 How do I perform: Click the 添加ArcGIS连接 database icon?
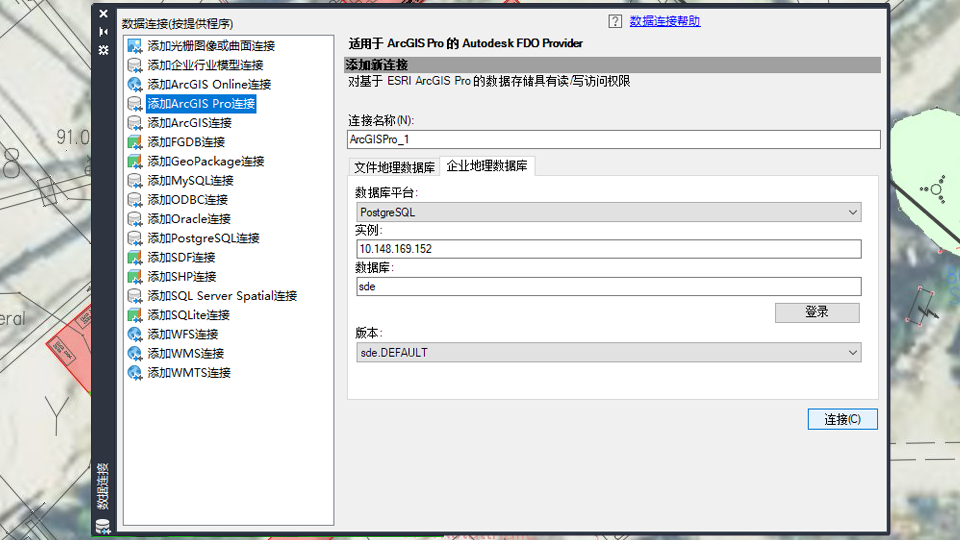pyautogui.click(x=135, y=122)
